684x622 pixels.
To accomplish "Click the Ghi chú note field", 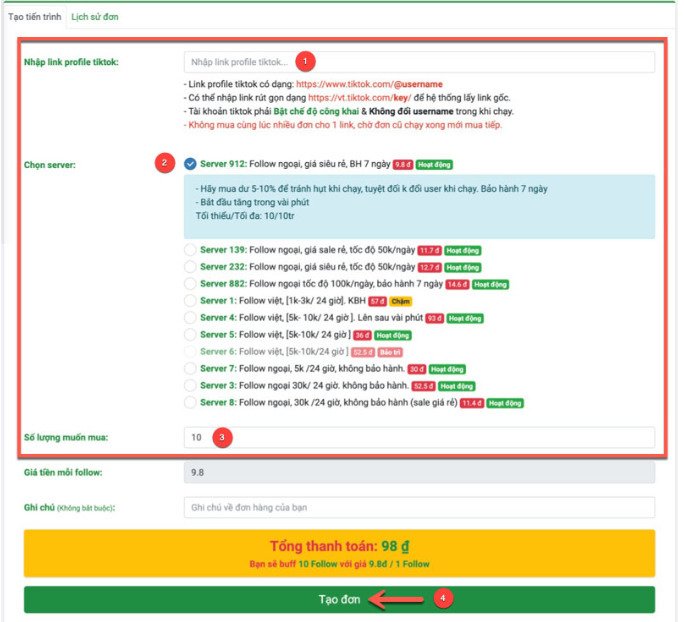I will pyautogui.click(x=419, y=507).
